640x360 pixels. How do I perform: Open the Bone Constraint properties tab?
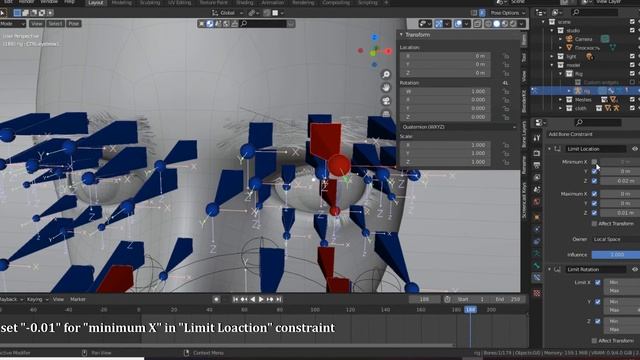pos(537,277)
